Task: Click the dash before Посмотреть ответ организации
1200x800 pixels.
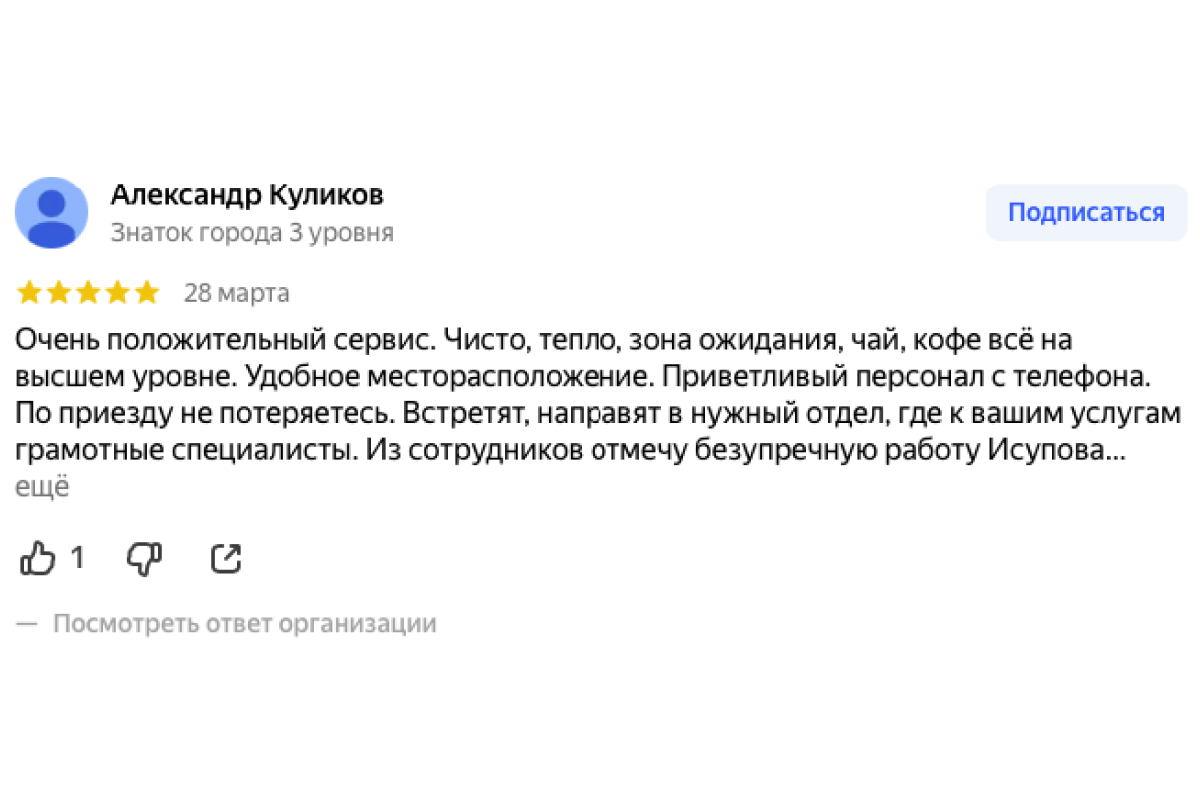Action: (27, 624)
